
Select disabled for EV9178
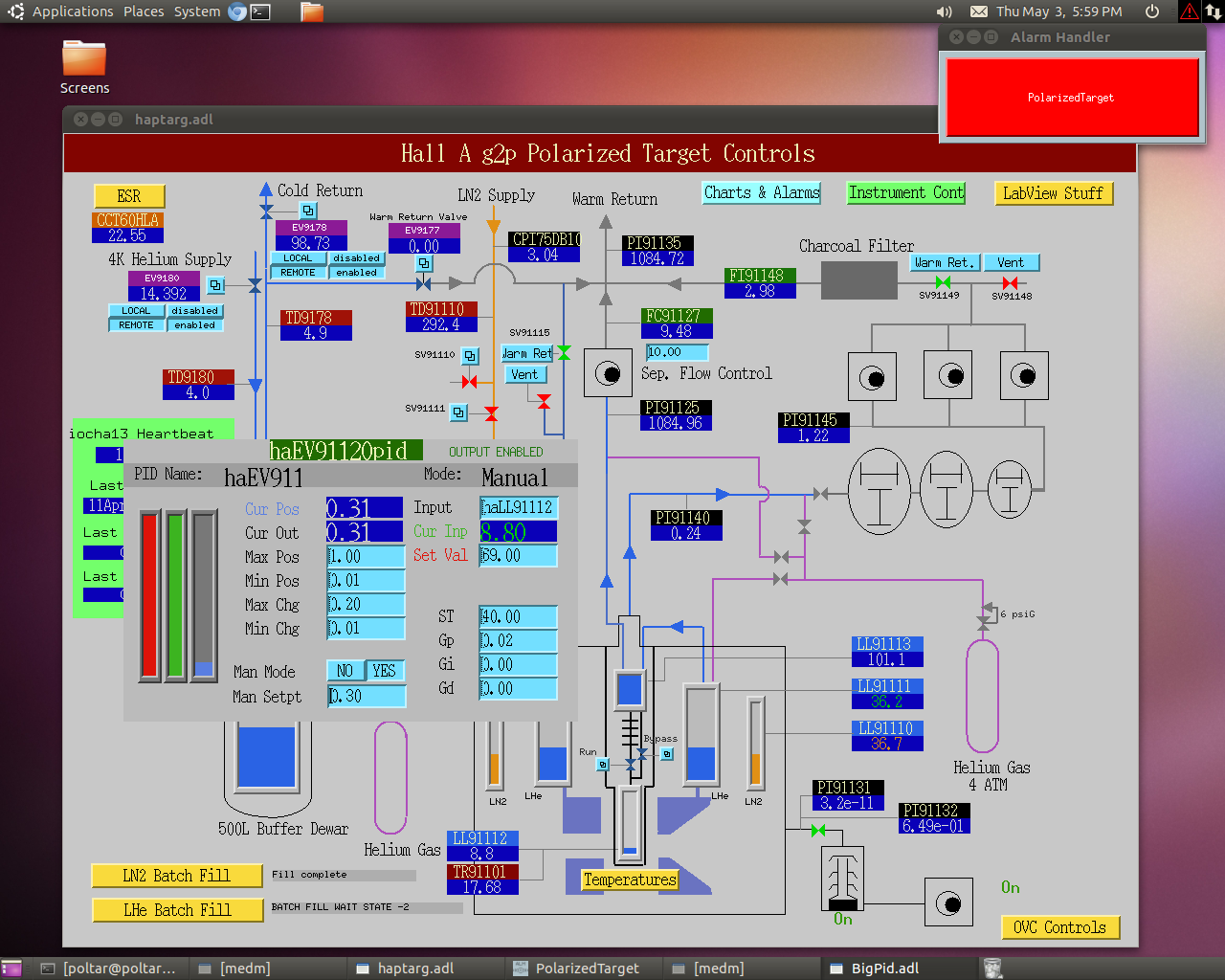[357, 258]
